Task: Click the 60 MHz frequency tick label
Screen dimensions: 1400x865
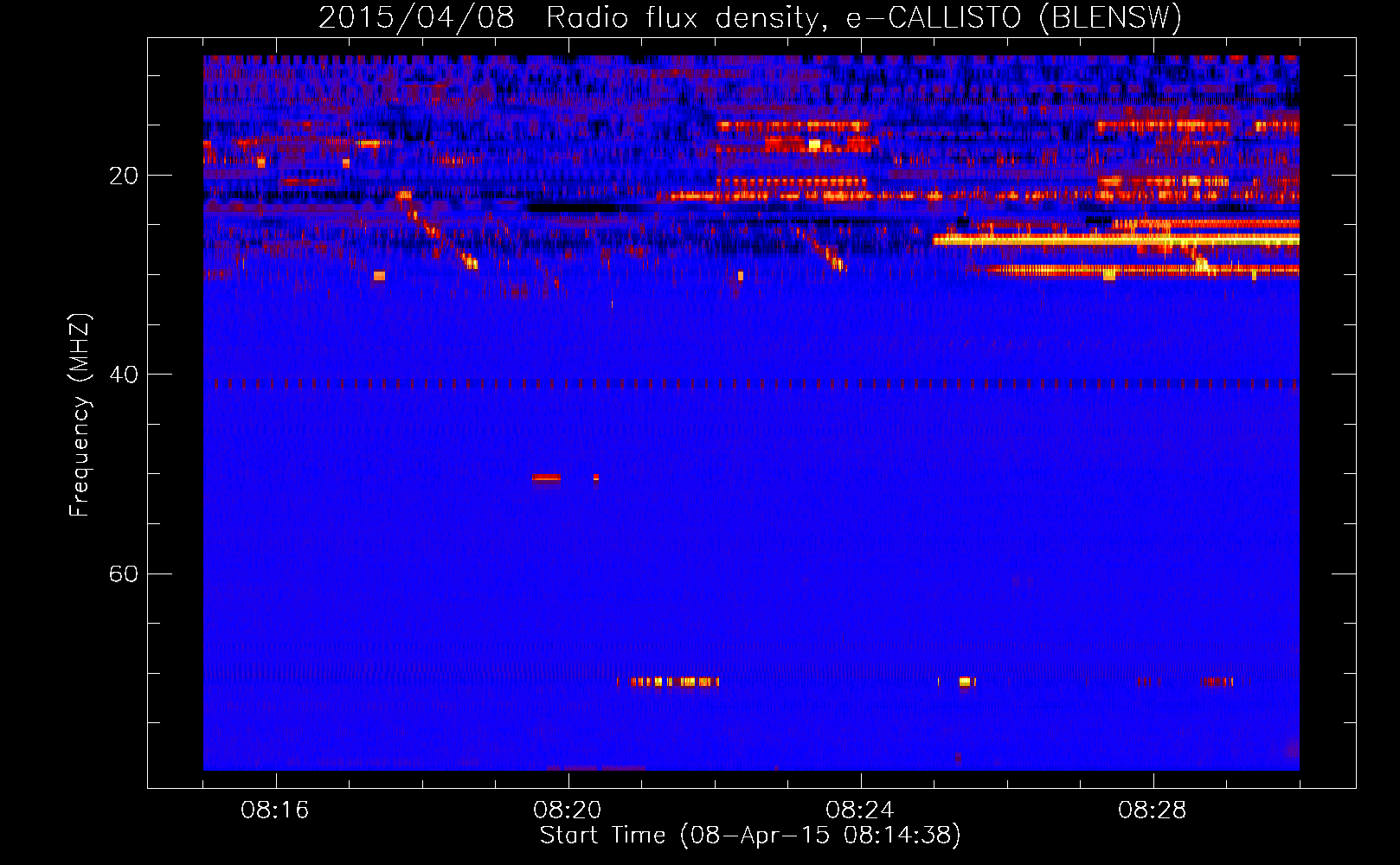Action: 123,574
